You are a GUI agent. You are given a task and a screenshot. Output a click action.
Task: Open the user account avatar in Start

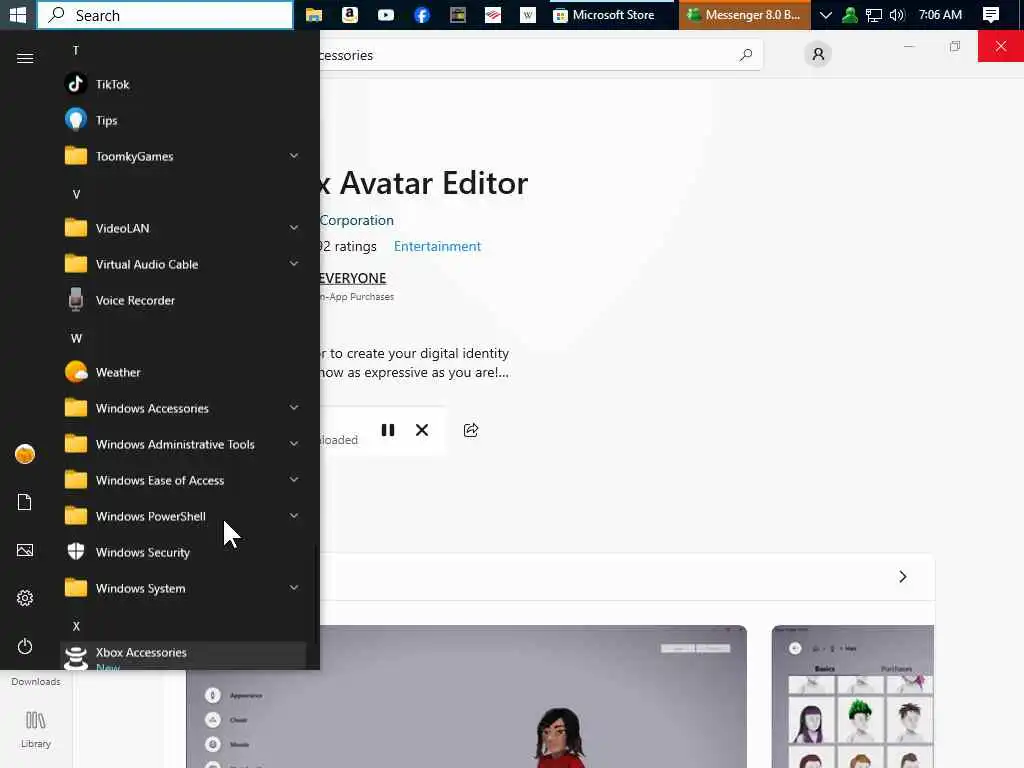click(25, 454)
